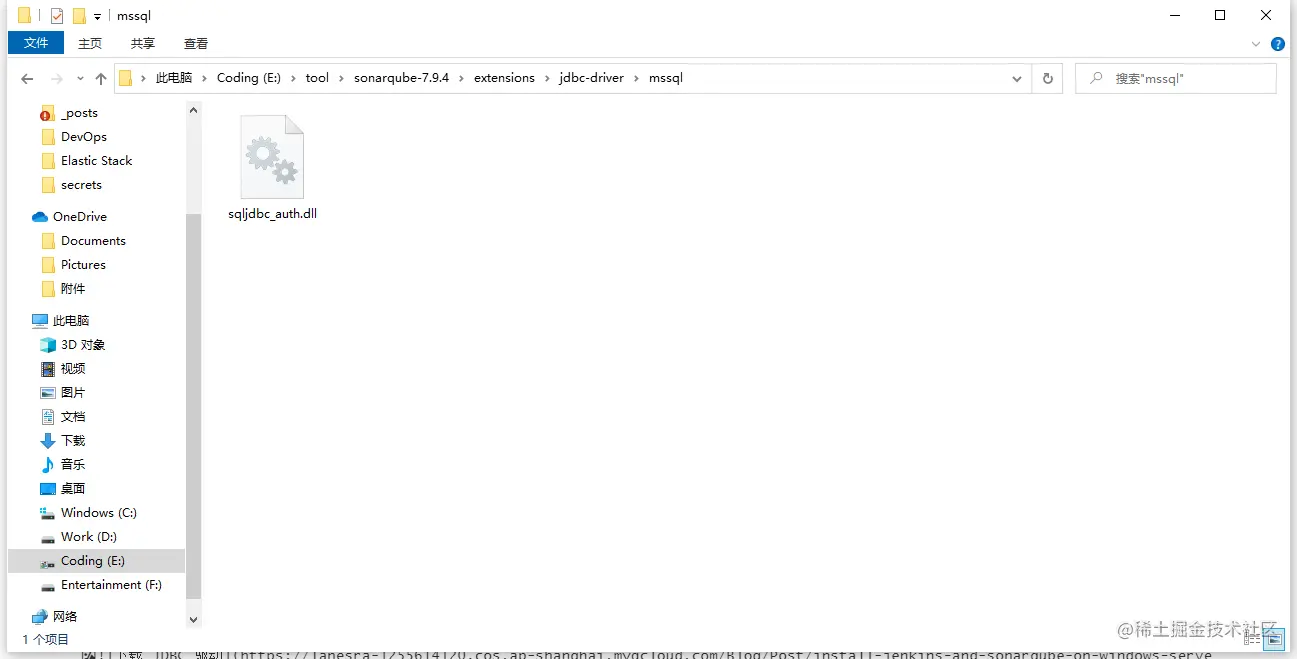Open the Windows (C:) drive
The height and width of the screenshot is (659, 1297).
[98, 513]
